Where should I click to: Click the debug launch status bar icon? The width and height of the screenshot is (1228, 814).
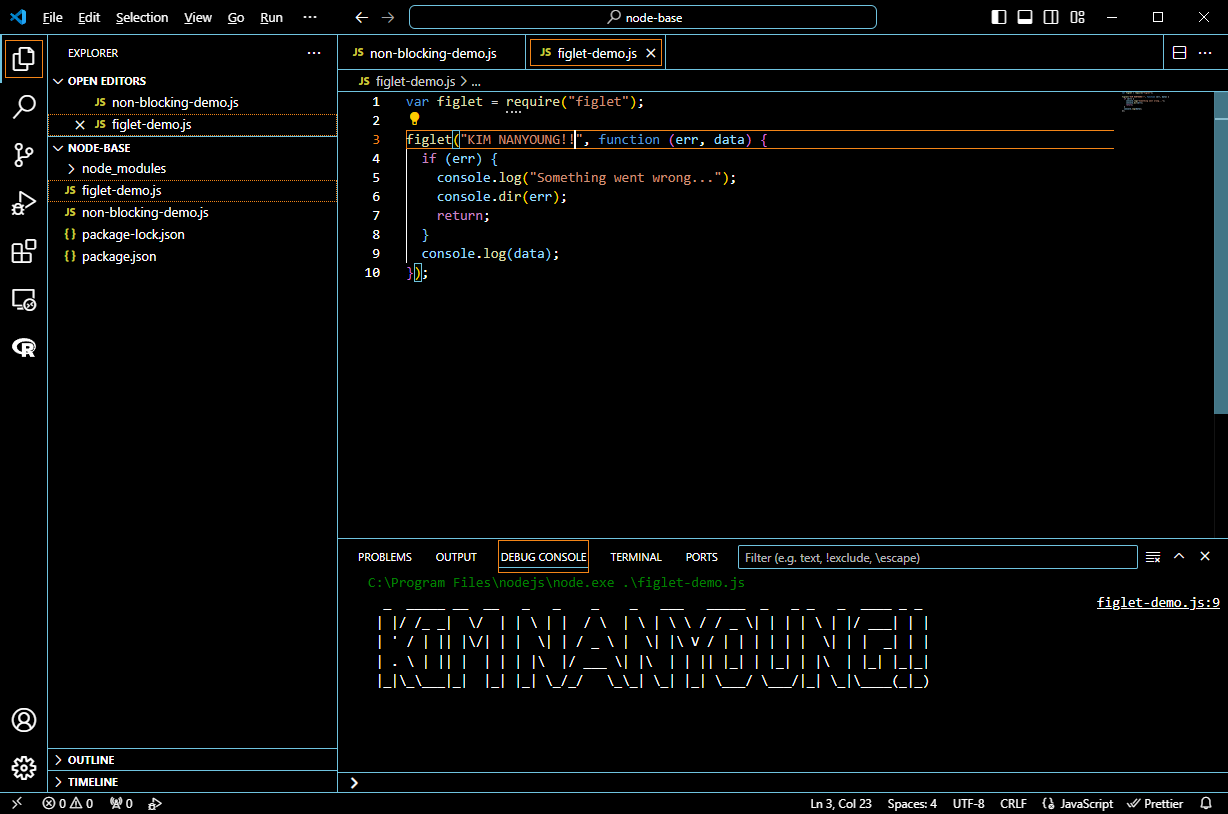coord(154,803)
